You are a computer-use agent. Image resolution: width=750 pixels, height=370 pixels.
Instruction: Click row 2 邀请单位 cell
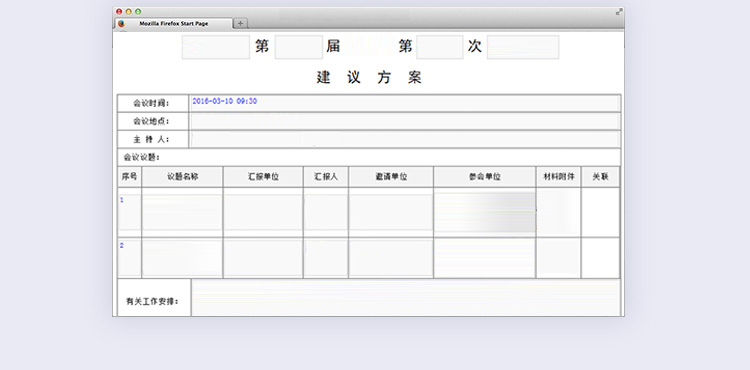[x=391, y=258]
